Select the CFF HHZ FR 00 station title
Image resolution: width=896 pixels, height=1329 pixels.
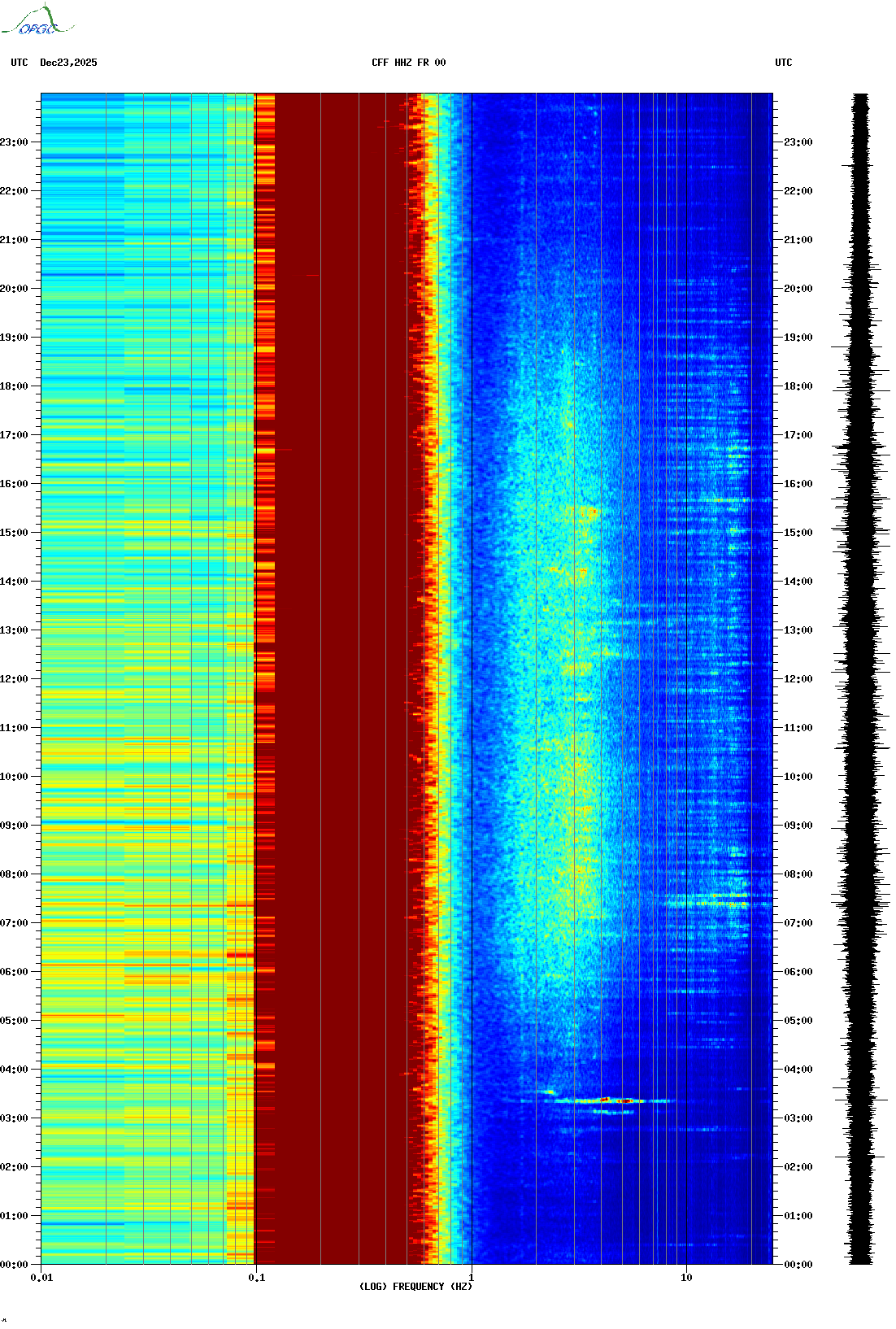[409, 63]
